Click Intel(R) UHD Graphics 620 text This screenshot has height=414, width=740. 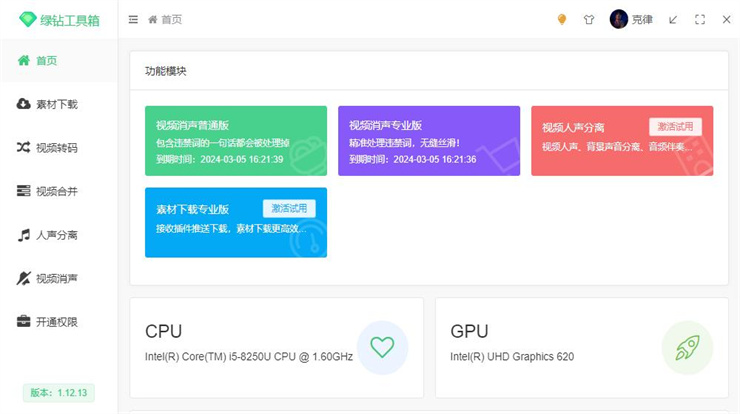pos(512,356)
